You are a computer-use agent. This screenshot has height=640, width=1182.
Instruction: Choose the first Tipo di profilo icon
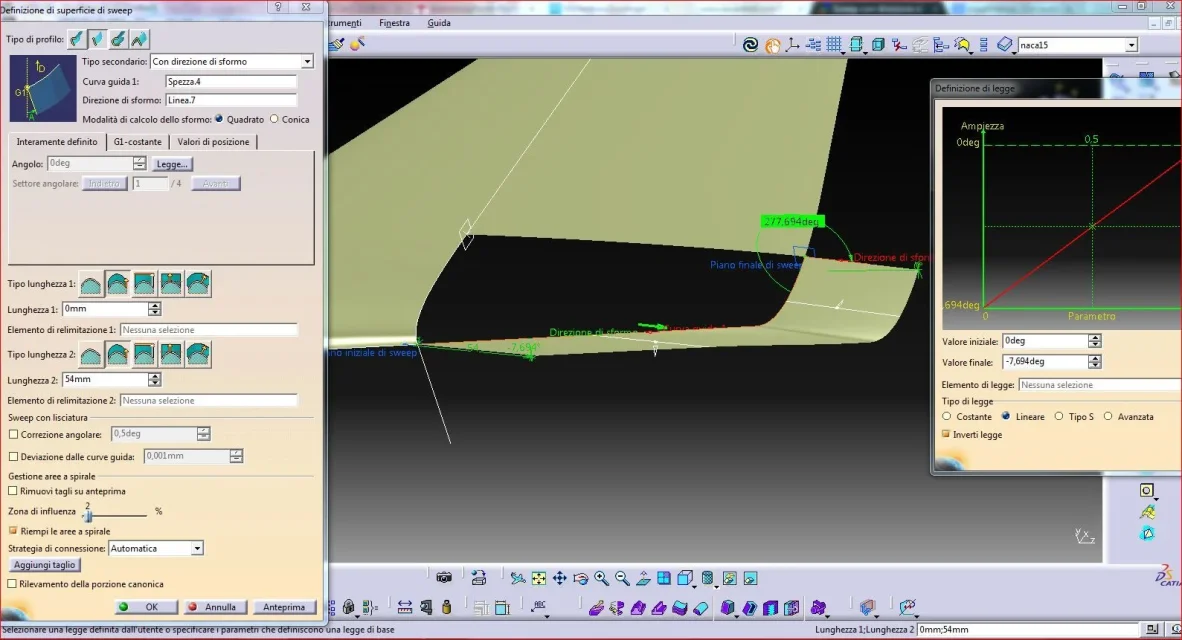click(77, 39)
